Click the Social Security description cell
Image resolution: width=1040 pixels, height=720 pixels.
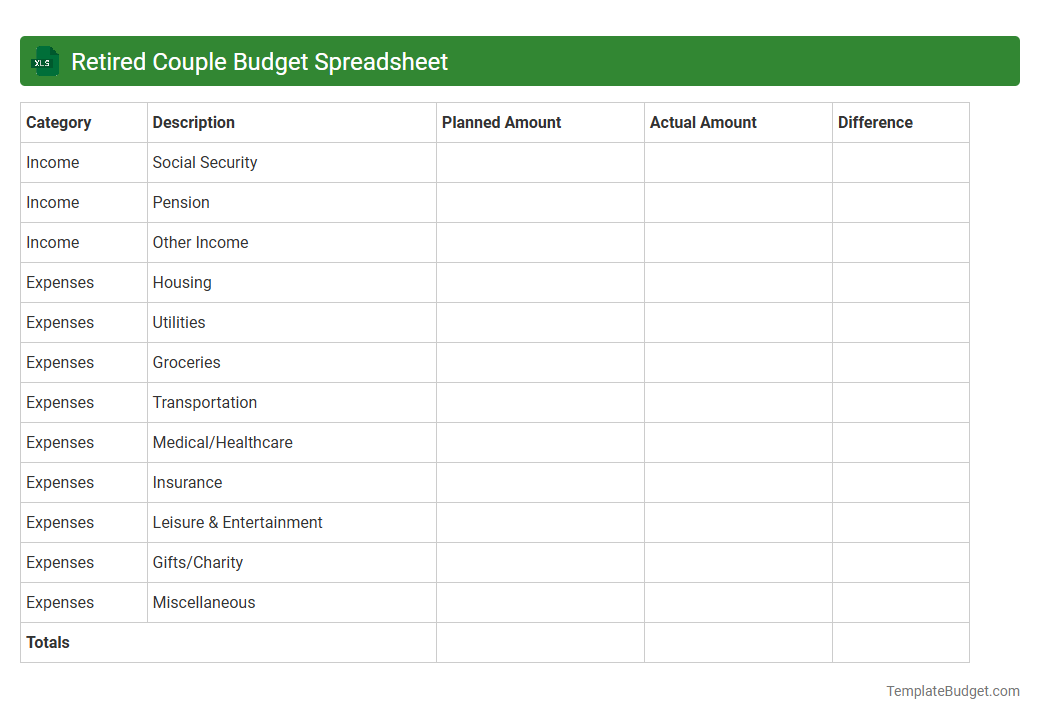click(x=205, y=162)
